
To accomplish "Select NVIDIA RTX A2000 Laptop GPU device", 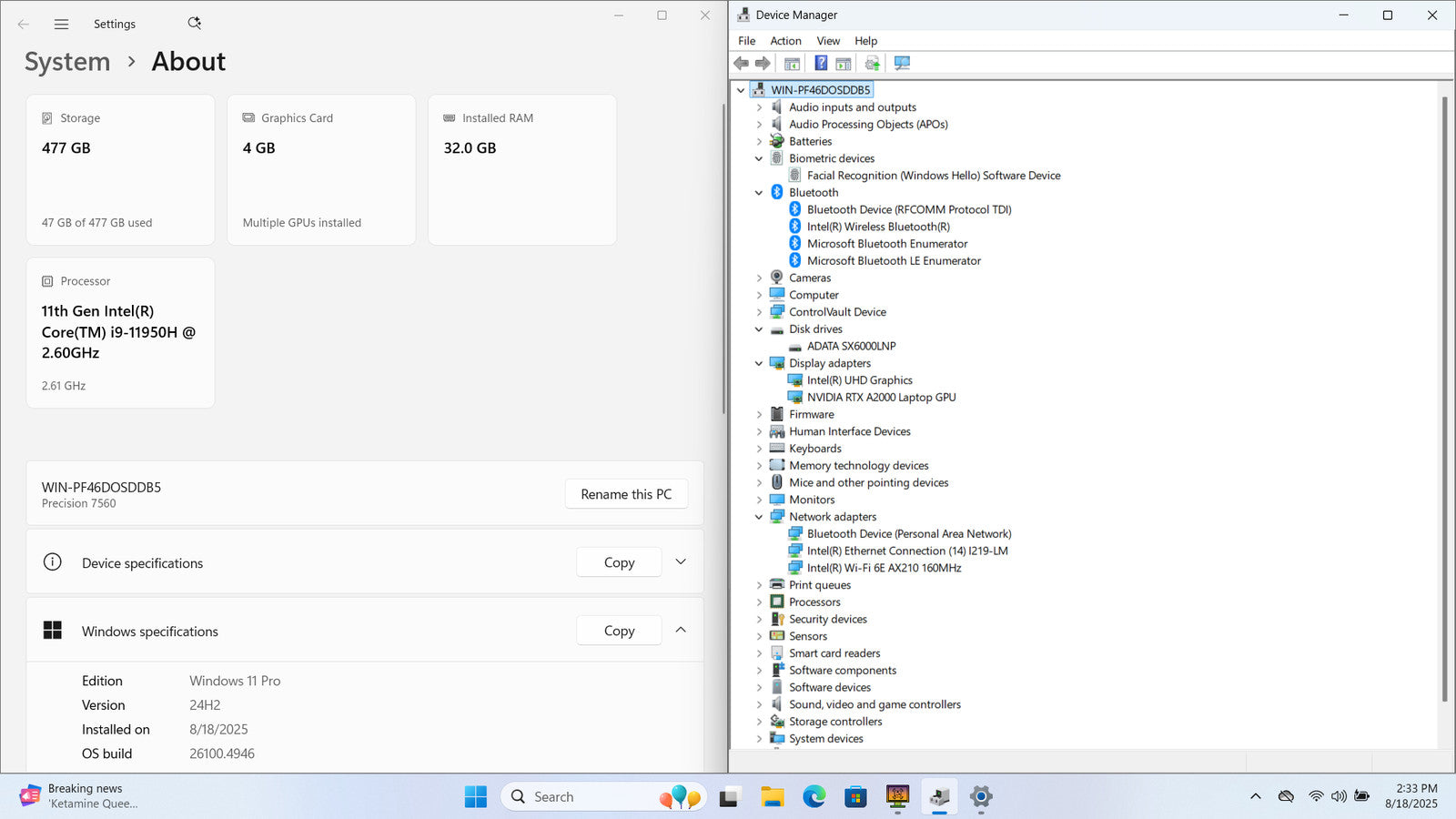I will point(881,398).
